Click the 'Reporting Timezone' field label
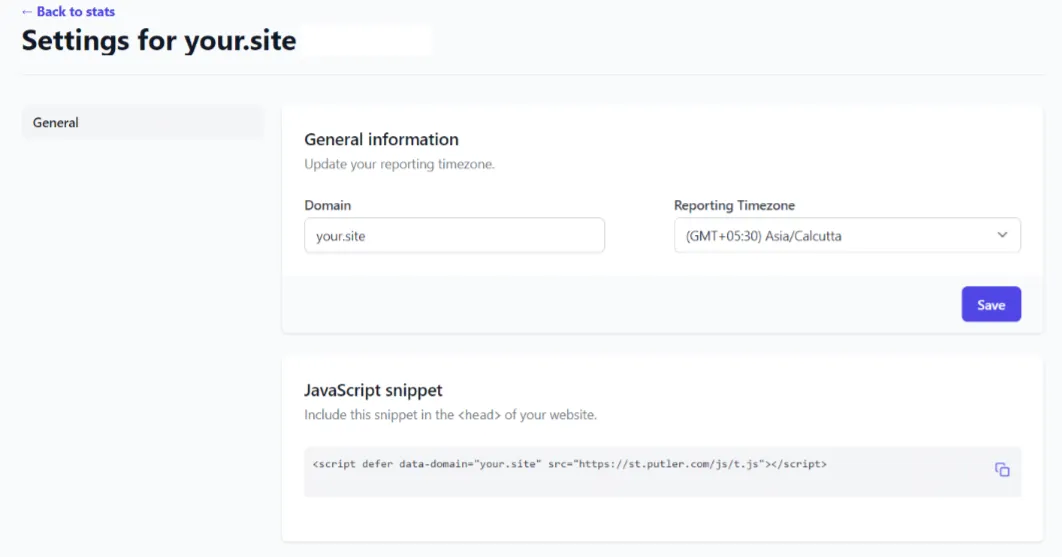 pyautogui.click(x=734, y=205)
